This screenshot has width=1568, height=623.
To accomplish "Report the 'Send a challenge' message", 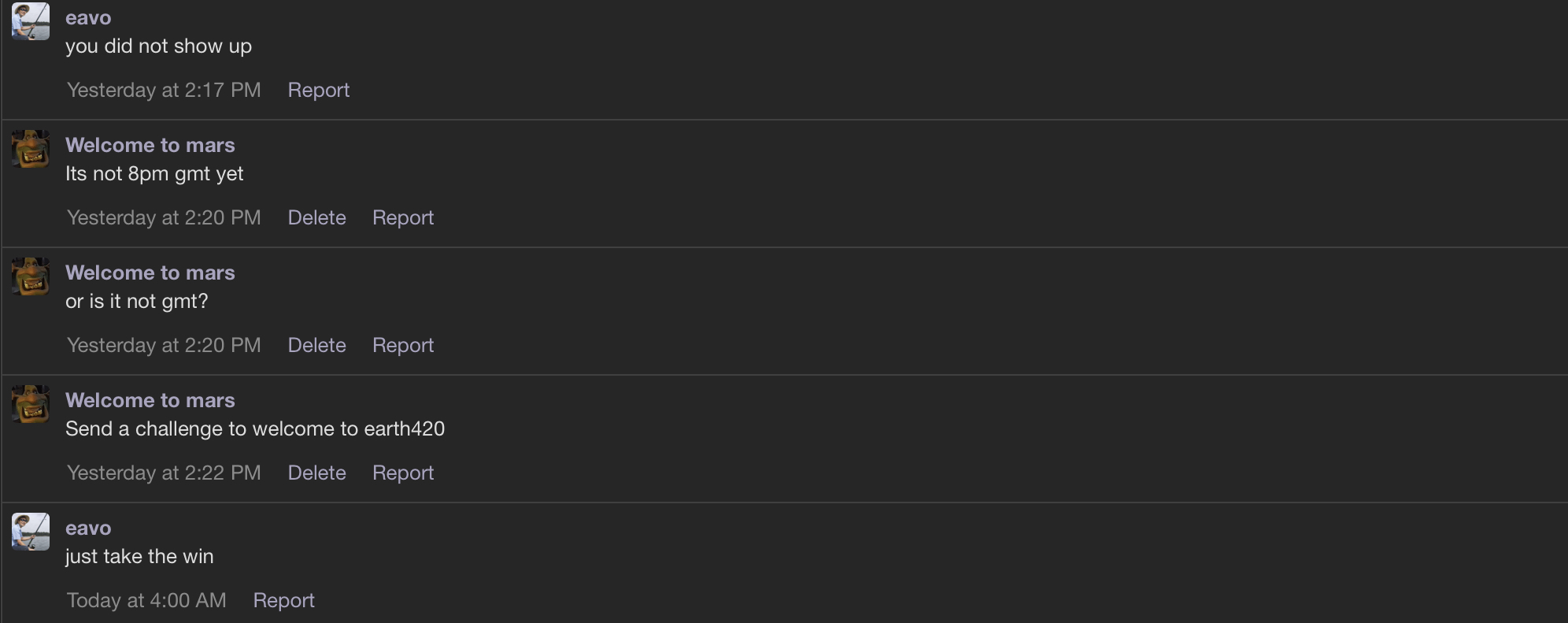I will [402, 473].
